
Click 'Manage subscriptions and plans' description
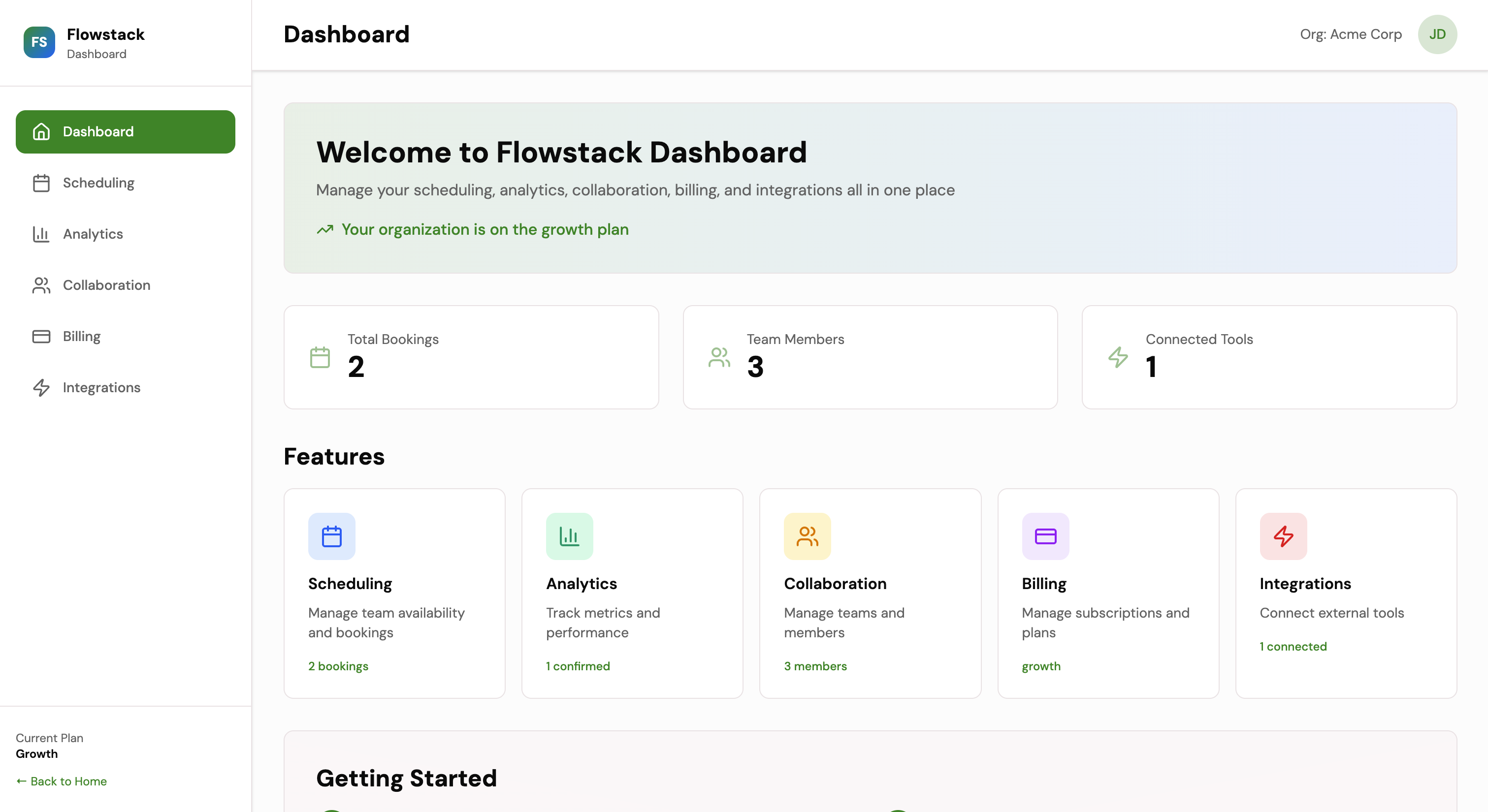coord(1105,623)
